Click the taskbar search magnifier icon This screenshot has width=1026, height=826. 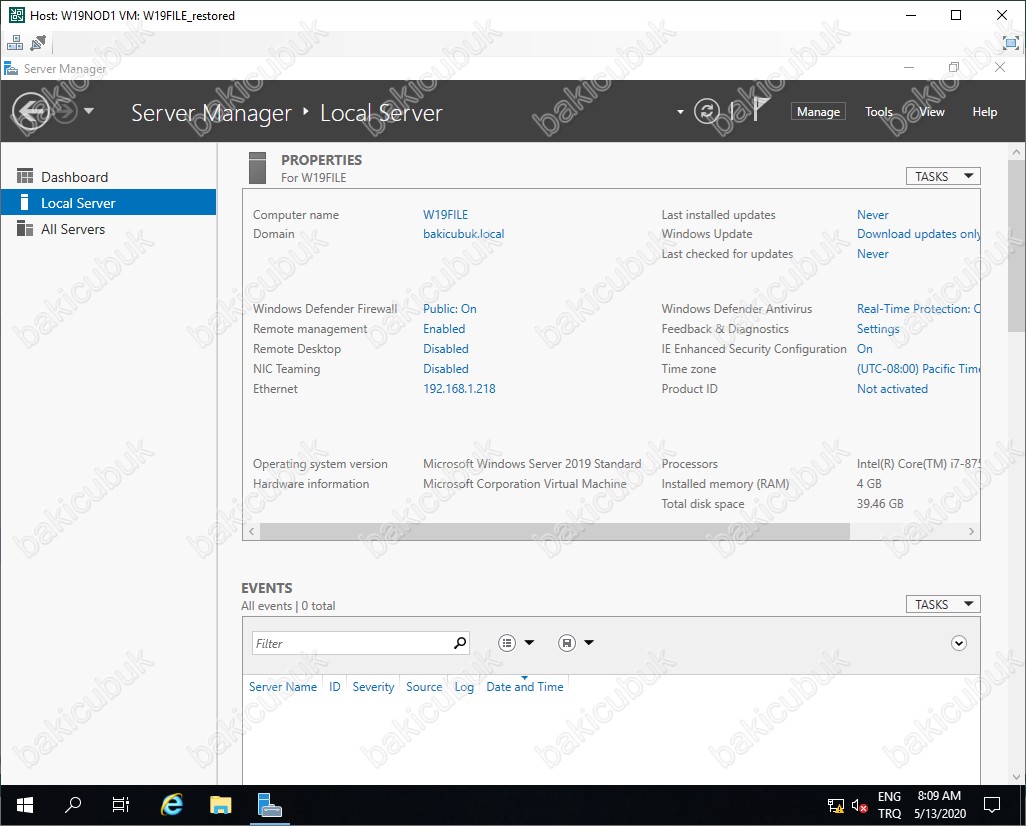point(73,805)
